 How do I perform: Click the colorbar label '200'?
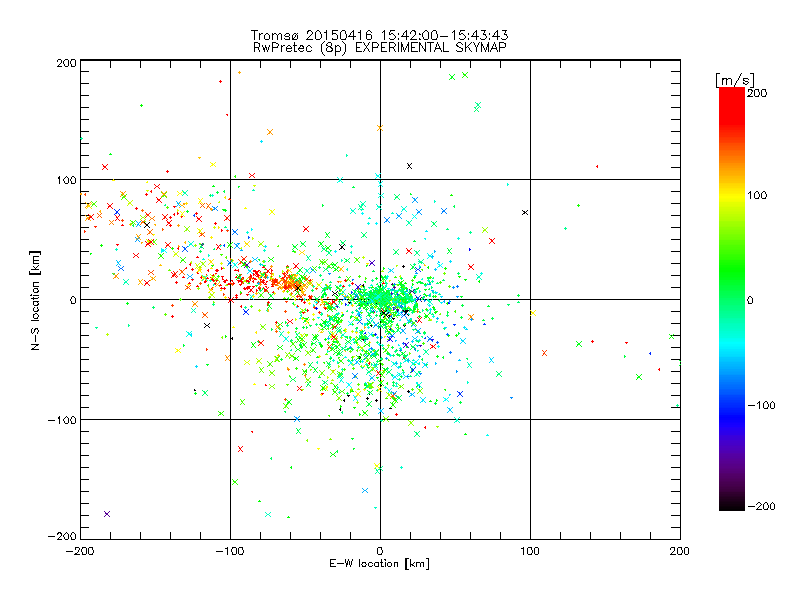coord(757,93)
